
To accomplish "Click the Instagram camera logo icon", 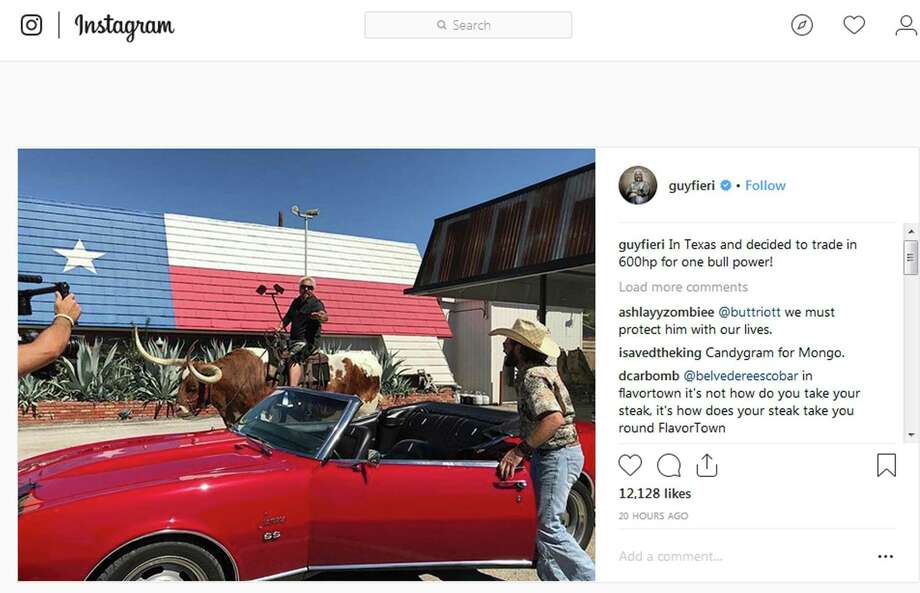I will (31, 25).
